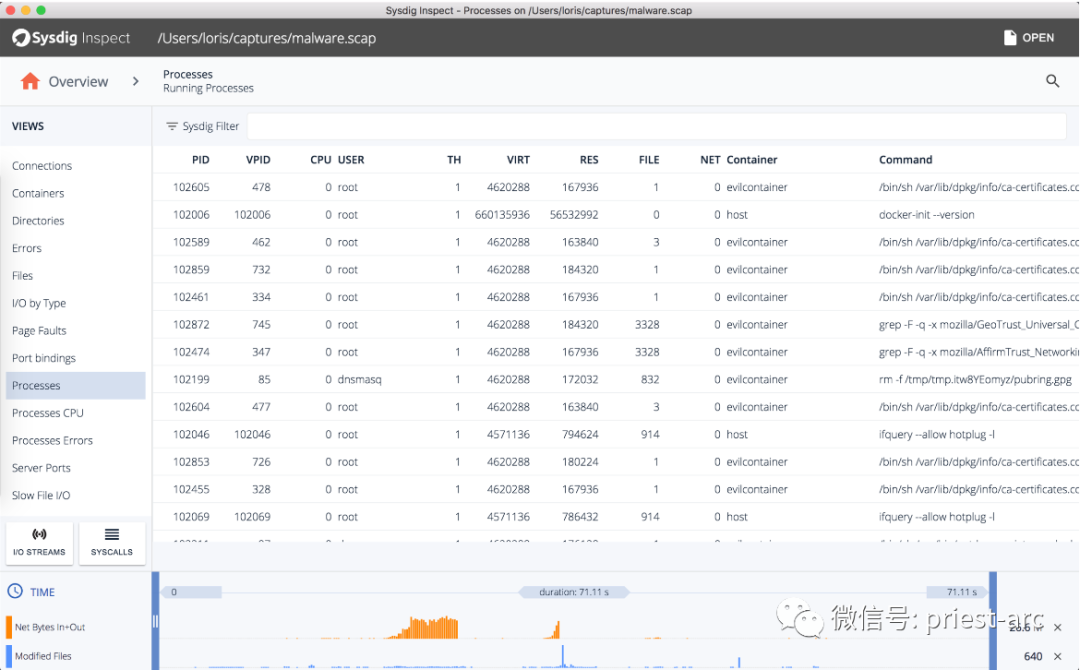This screenshot has width=1080, height=670.
Task: Click the duration 71.11 s label
Action: (x=574, y=592)
